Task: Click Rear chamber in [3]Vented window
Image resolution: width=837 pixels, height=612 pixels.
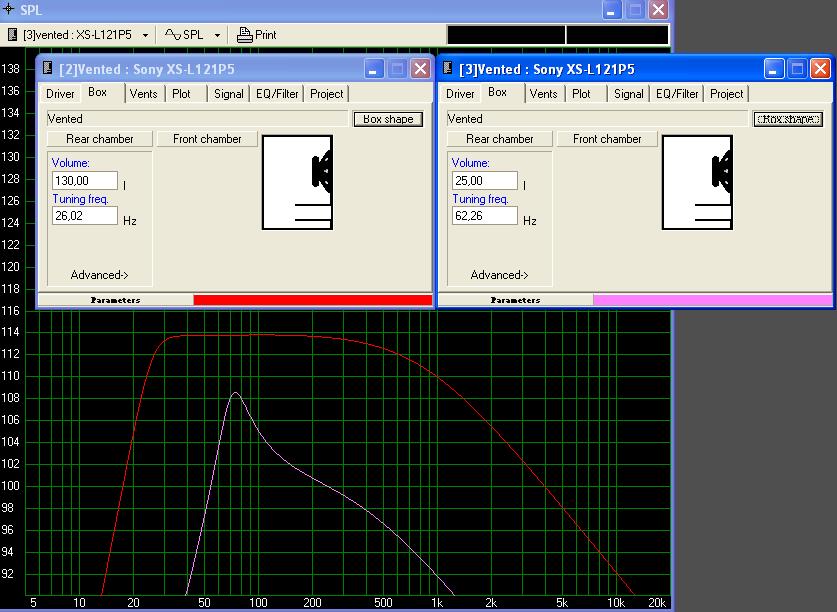Action: (500, 139)
